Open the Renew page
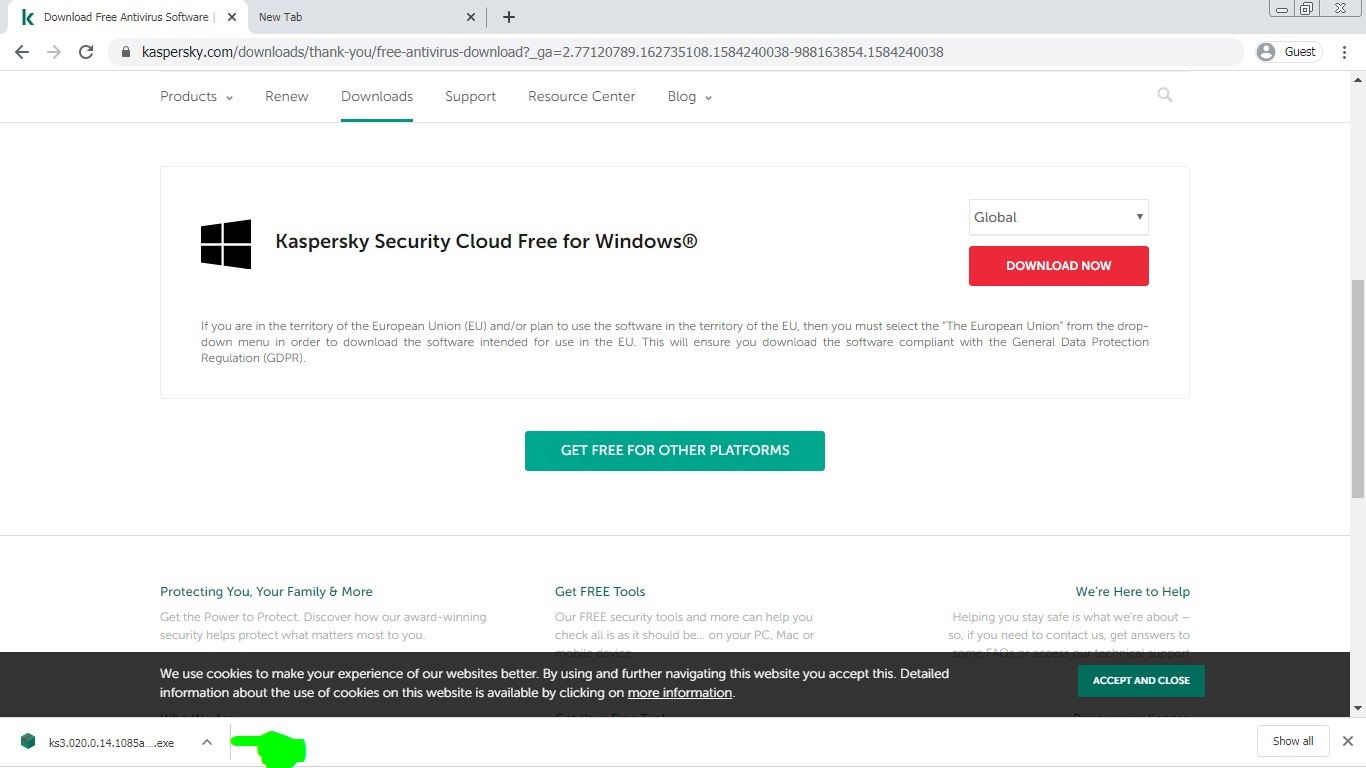The image size is (1366, 768). point(287,97)
